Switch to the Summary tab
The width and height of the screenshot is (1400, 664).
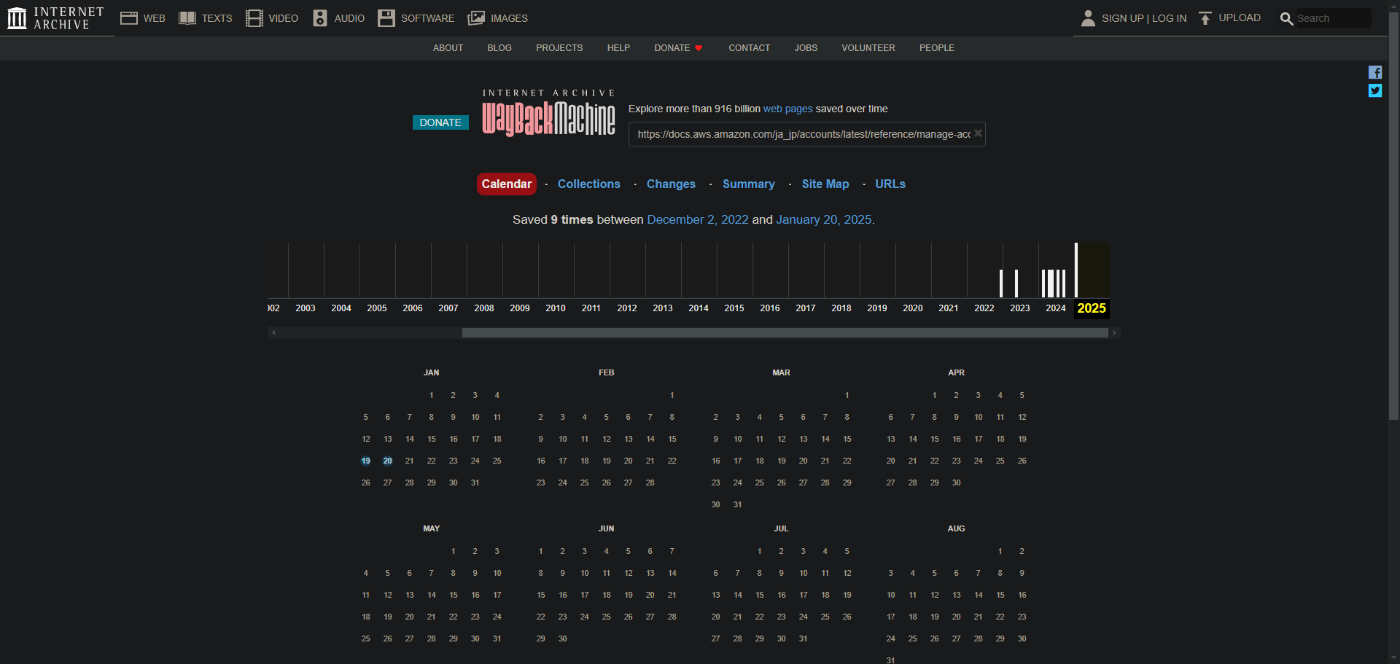pos(748,184)
